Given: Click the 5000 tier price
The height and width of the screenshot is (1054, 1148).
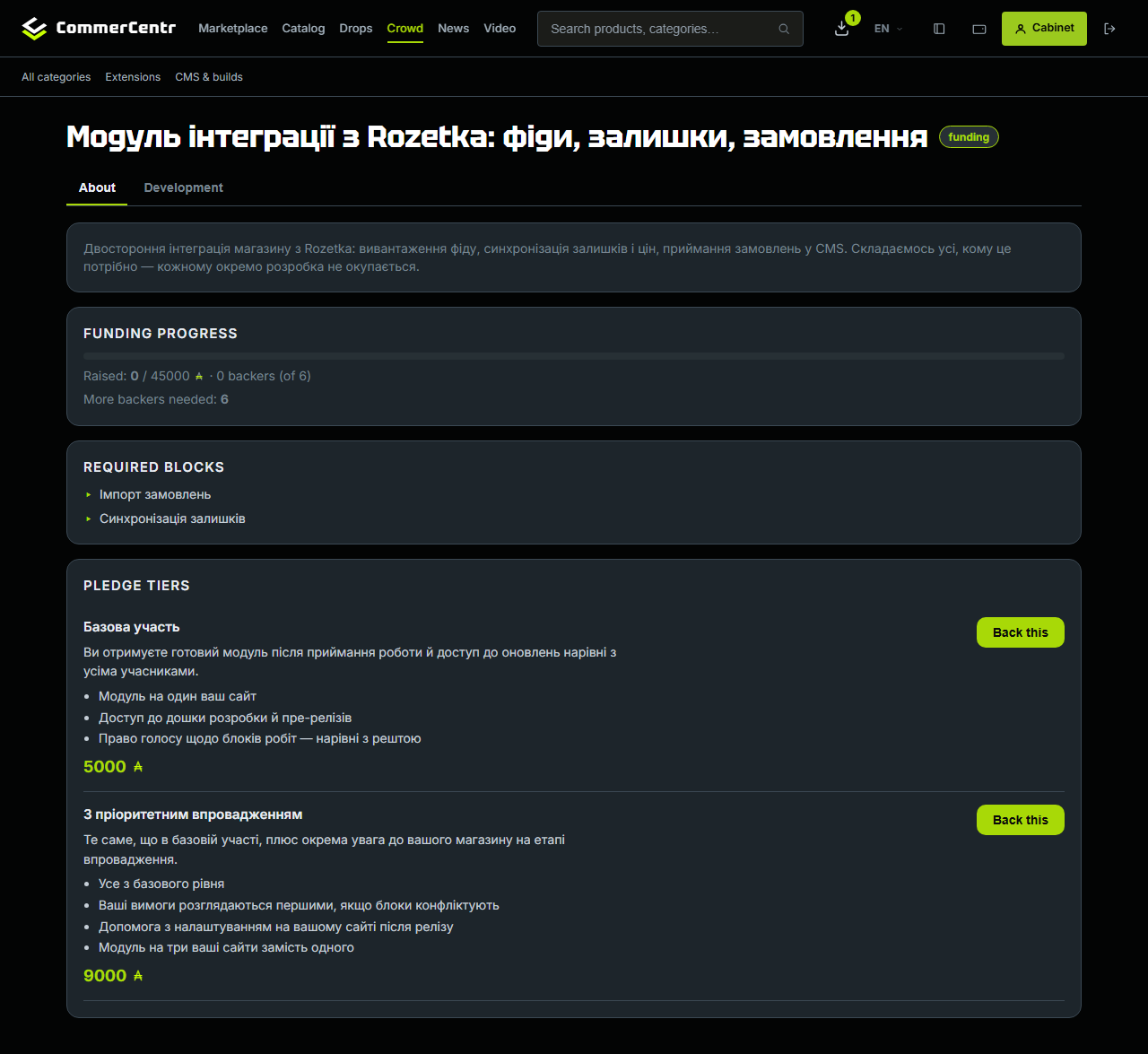Looking at the screenshot, I should (113, 767).
